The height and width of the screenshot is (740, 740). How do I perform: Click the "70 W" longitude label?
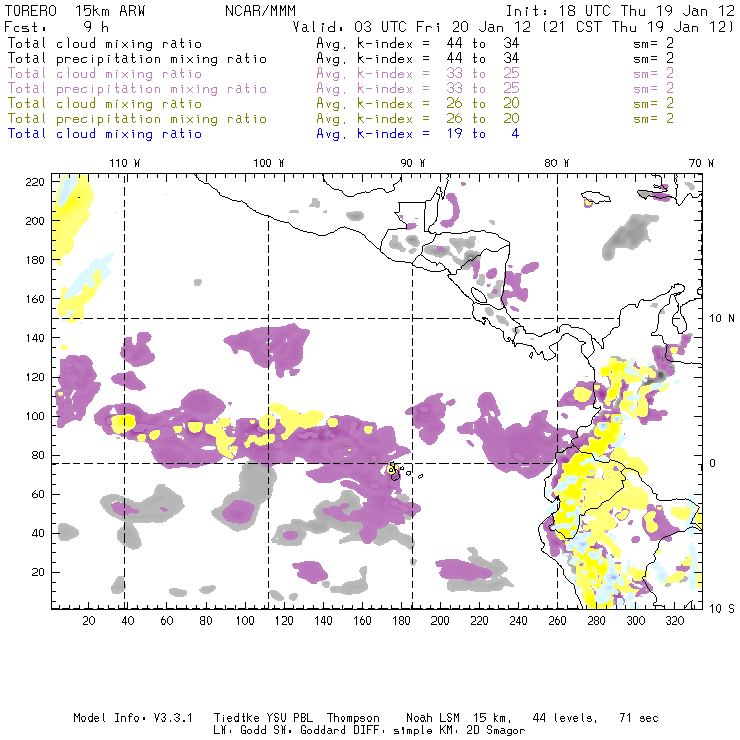[x=701, y=163]
